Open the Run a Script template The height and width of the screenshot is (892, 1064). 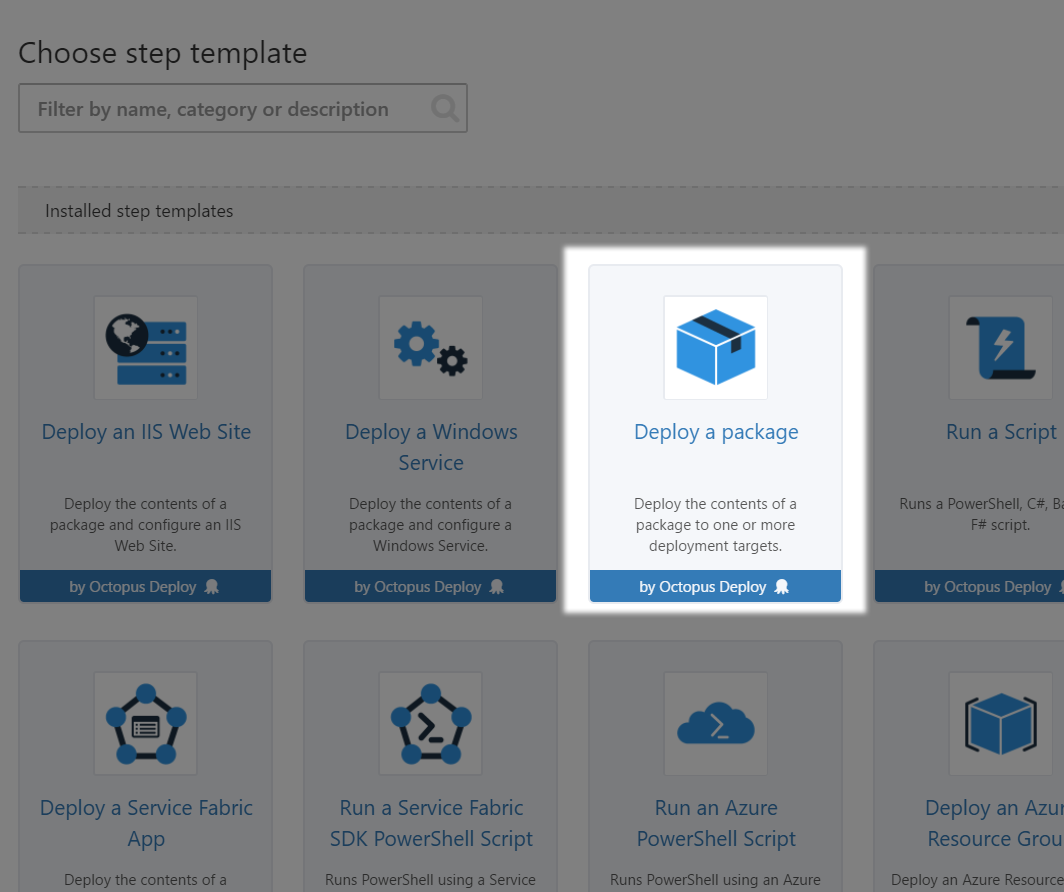coord(1001,431)
